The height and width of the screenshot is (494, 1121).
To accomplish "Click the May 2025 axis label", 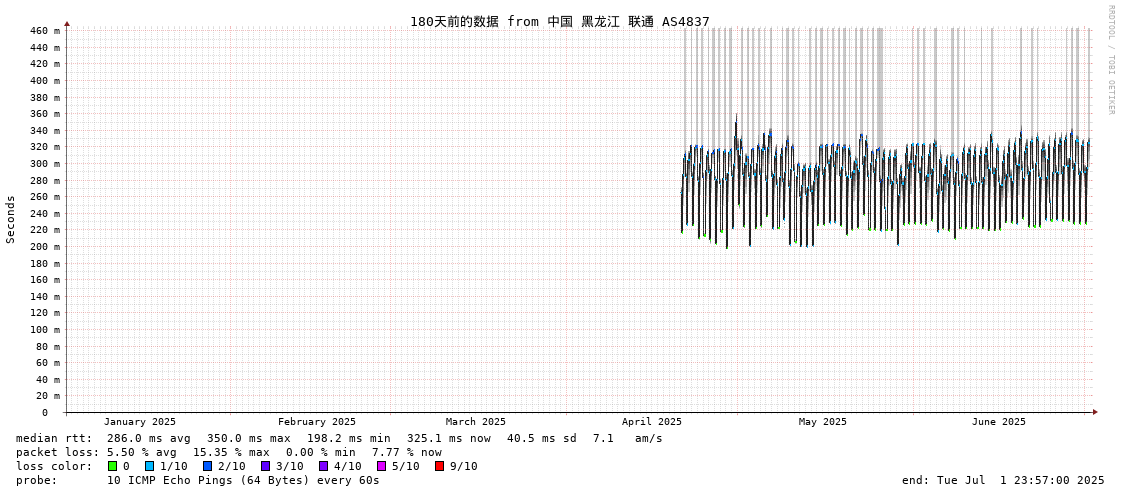I will pyautogui.click(x=822, y=422).
